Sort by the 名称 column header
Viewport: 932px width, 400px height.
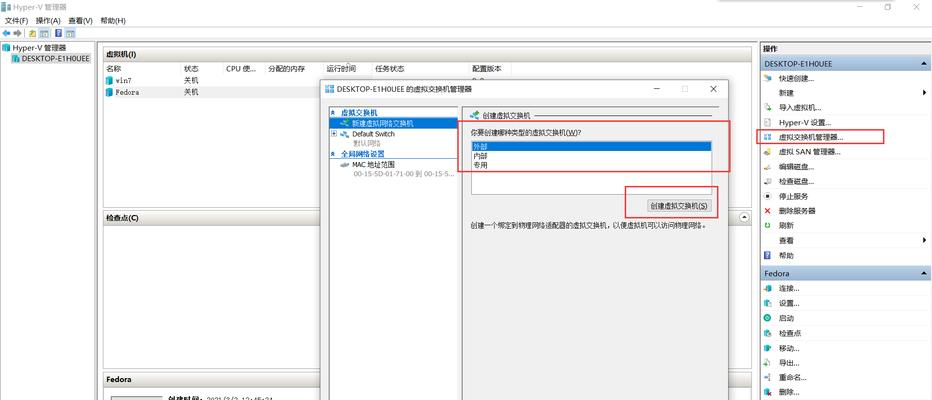[113, 69]
